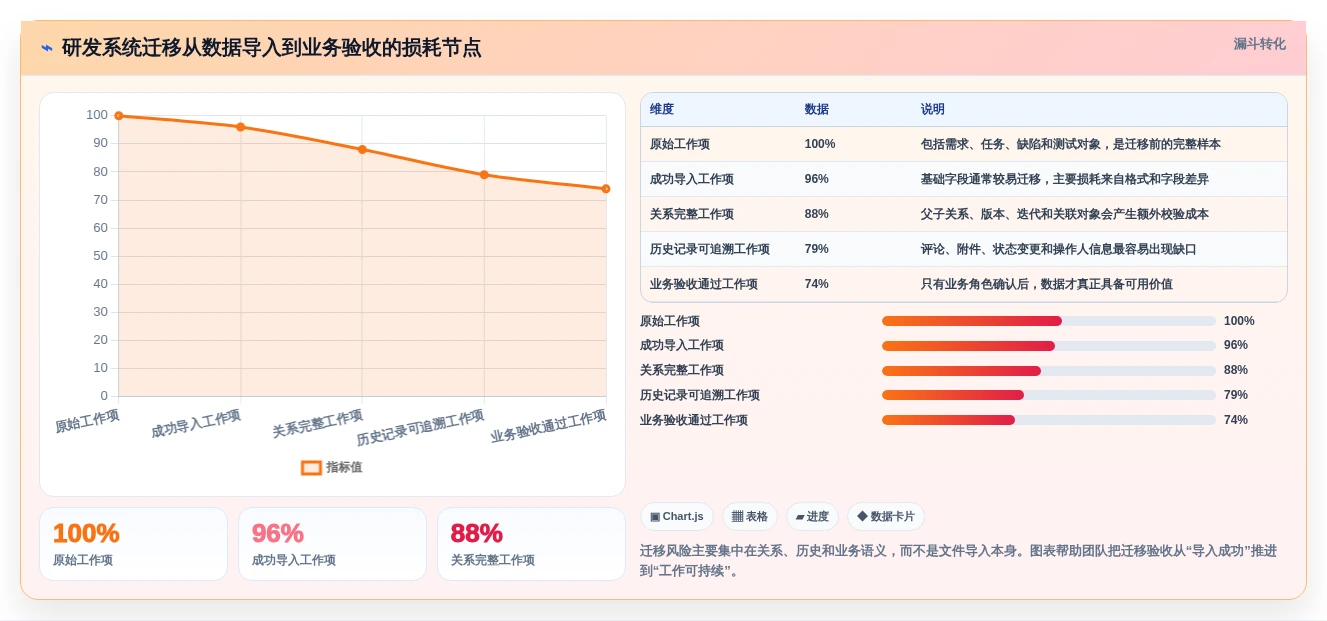Click the 74% progress bar for 业务验收通过工作项
The height and width of the screenshot is (621, 1327).
pos(1049,420)
